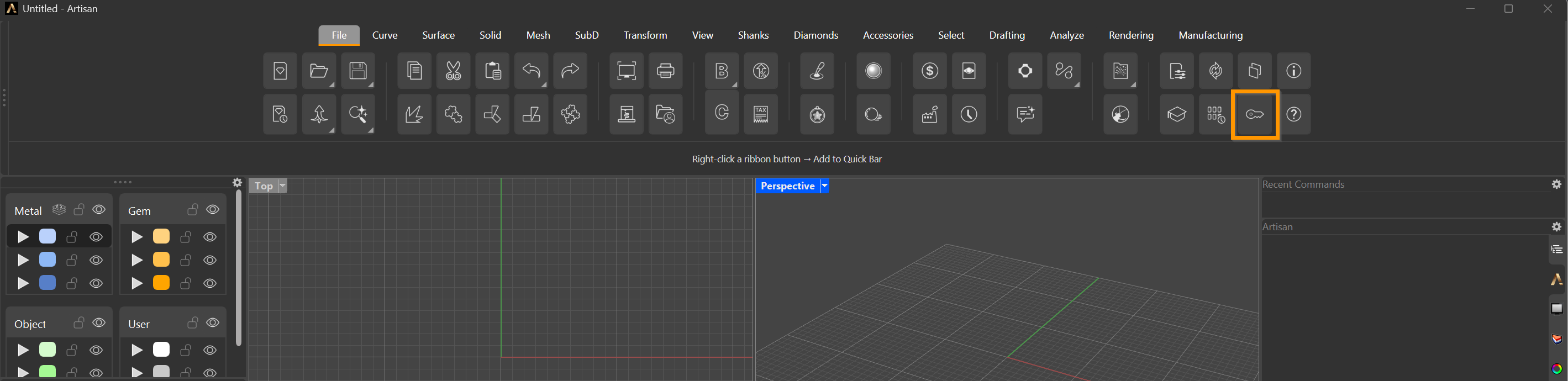Image resolution: width=1568 pixels, height=381 pixels.
Task: Switch to the Curve ribbon tab
Action: [385, 35]
